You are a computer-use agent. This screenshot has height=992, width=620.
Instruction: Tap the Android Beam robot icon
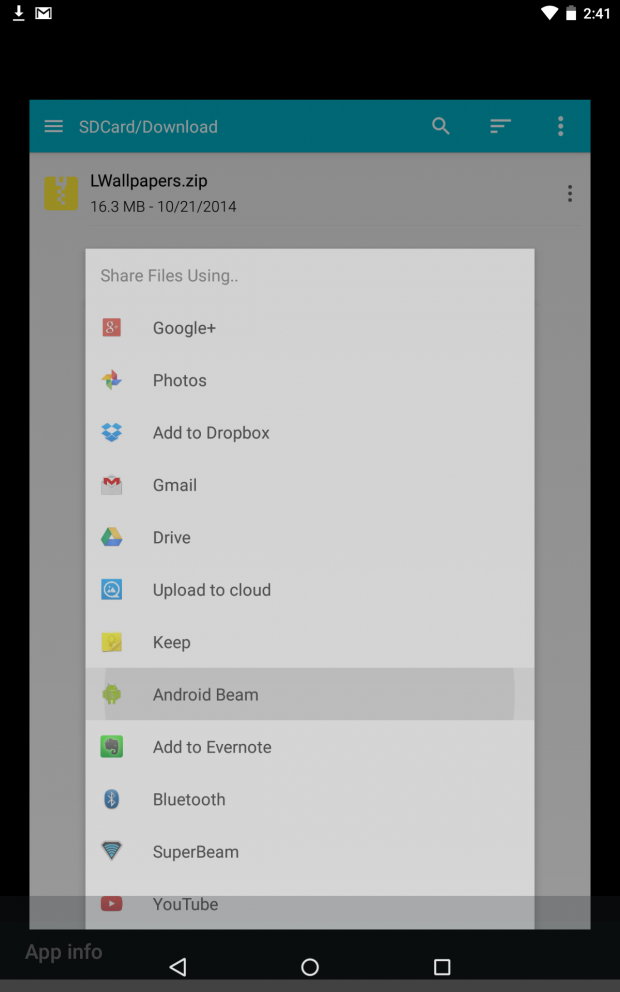click(111, 695)
